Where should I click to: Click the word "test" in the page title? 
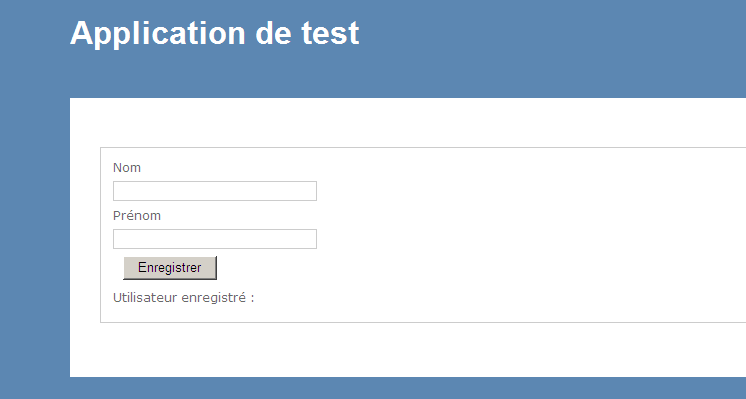click(x=330, y=34)
